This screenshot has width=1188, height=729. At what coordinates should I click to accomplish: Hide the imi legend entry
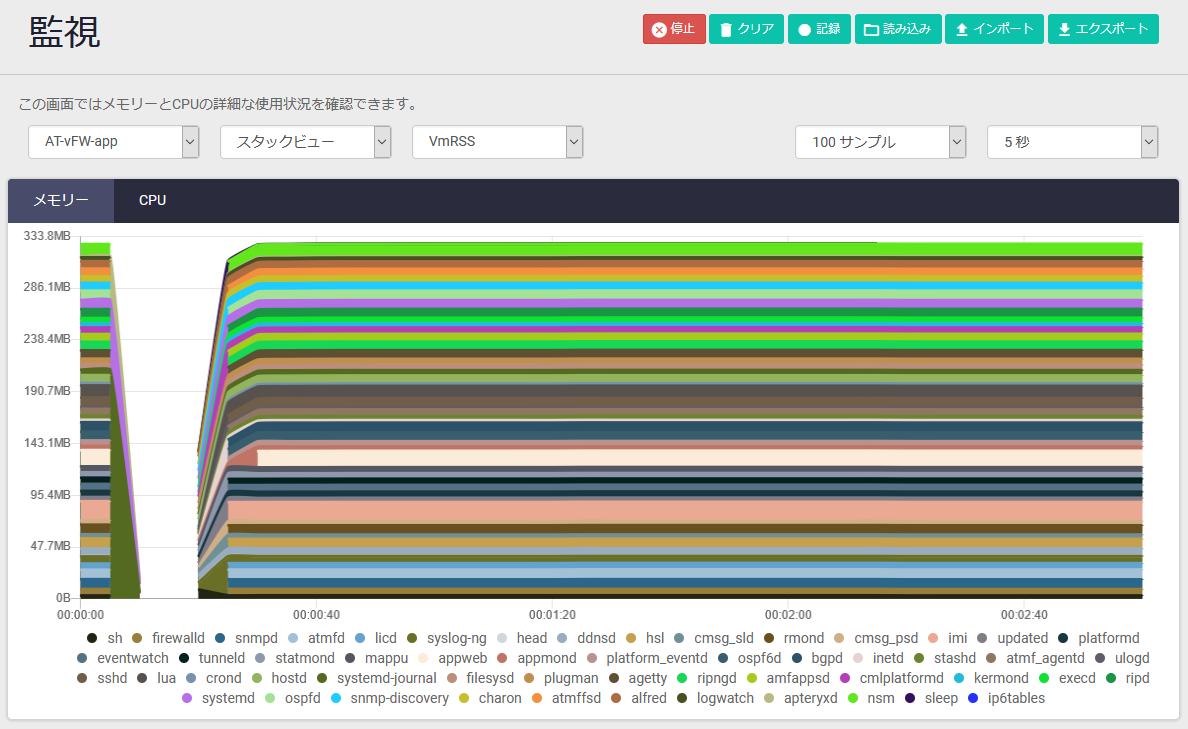(948, 638)
